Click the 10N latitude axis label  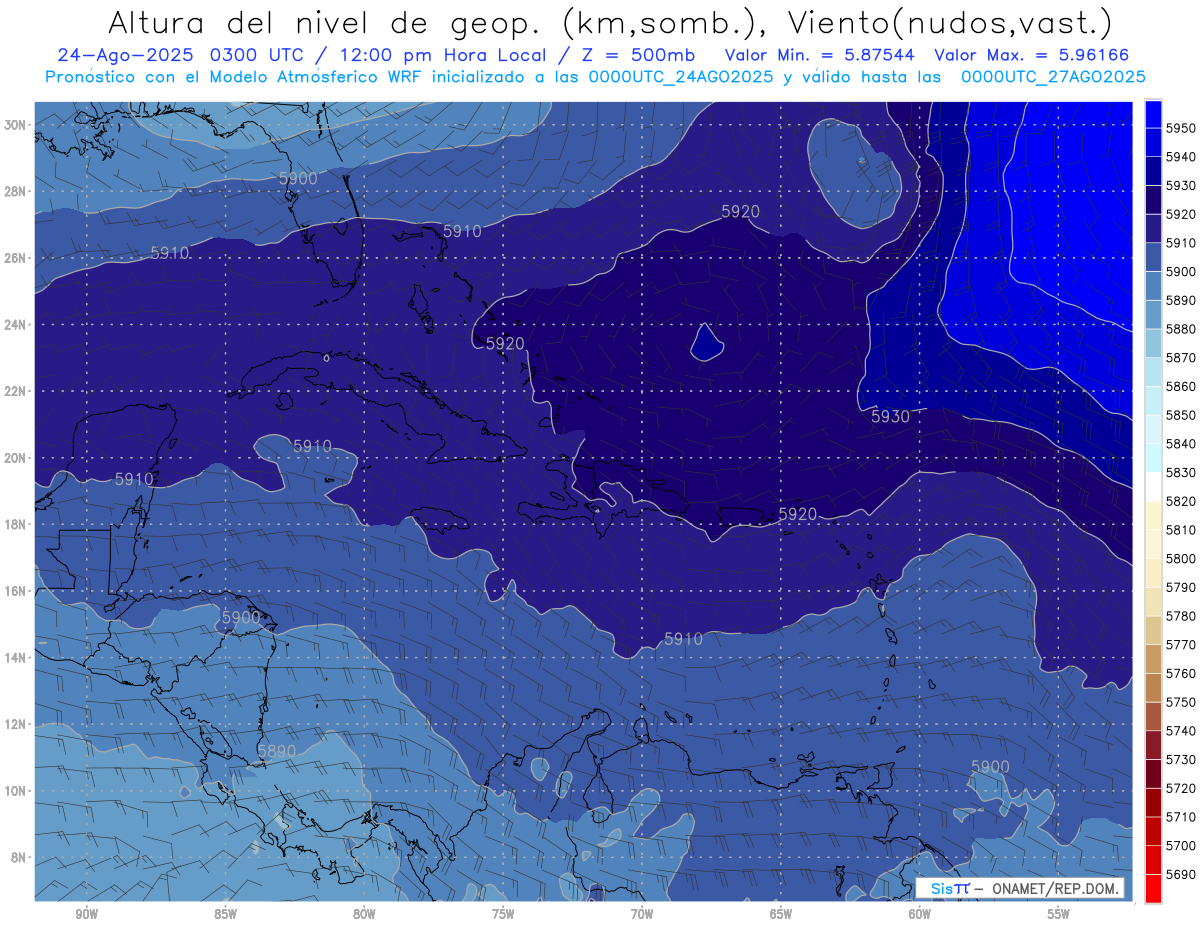15,790
